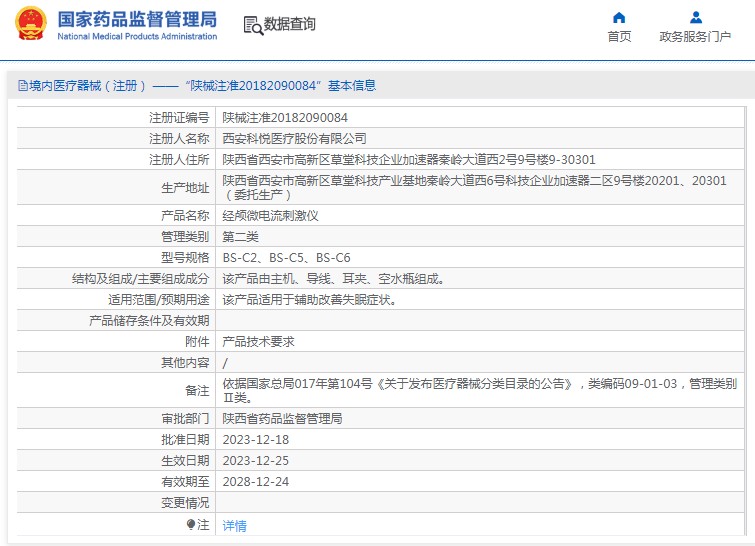Click 结构及组成/主要组成成分 label
This screenshot has width=755, height=546.
(x=141, y=279)
